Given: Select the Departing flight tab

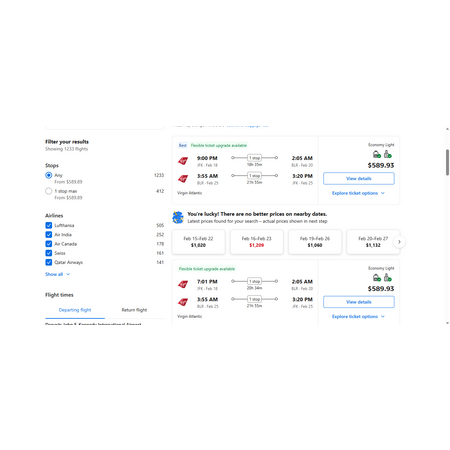Looking at the screenshot, I should (x=75, y=310).
